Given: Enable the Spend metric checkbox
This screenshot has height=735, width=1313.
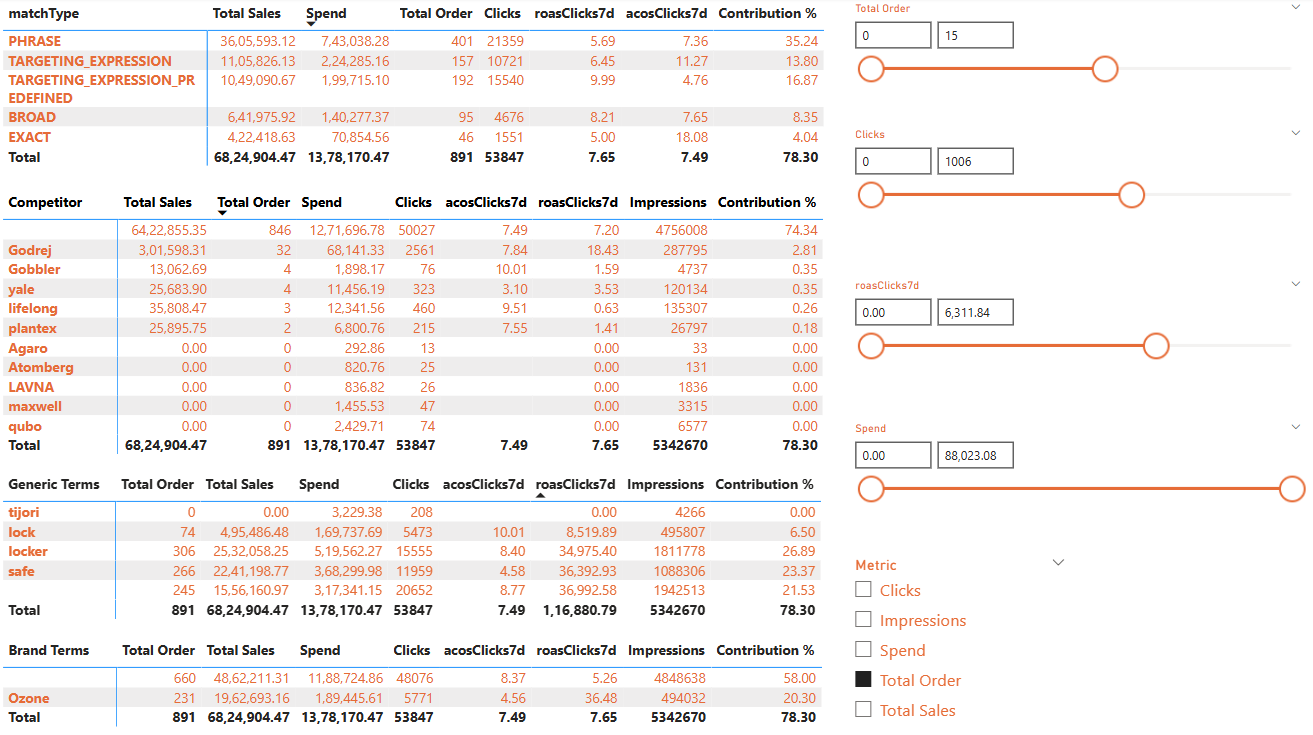Looking at the screenshot, I should (x=863, y=649).
